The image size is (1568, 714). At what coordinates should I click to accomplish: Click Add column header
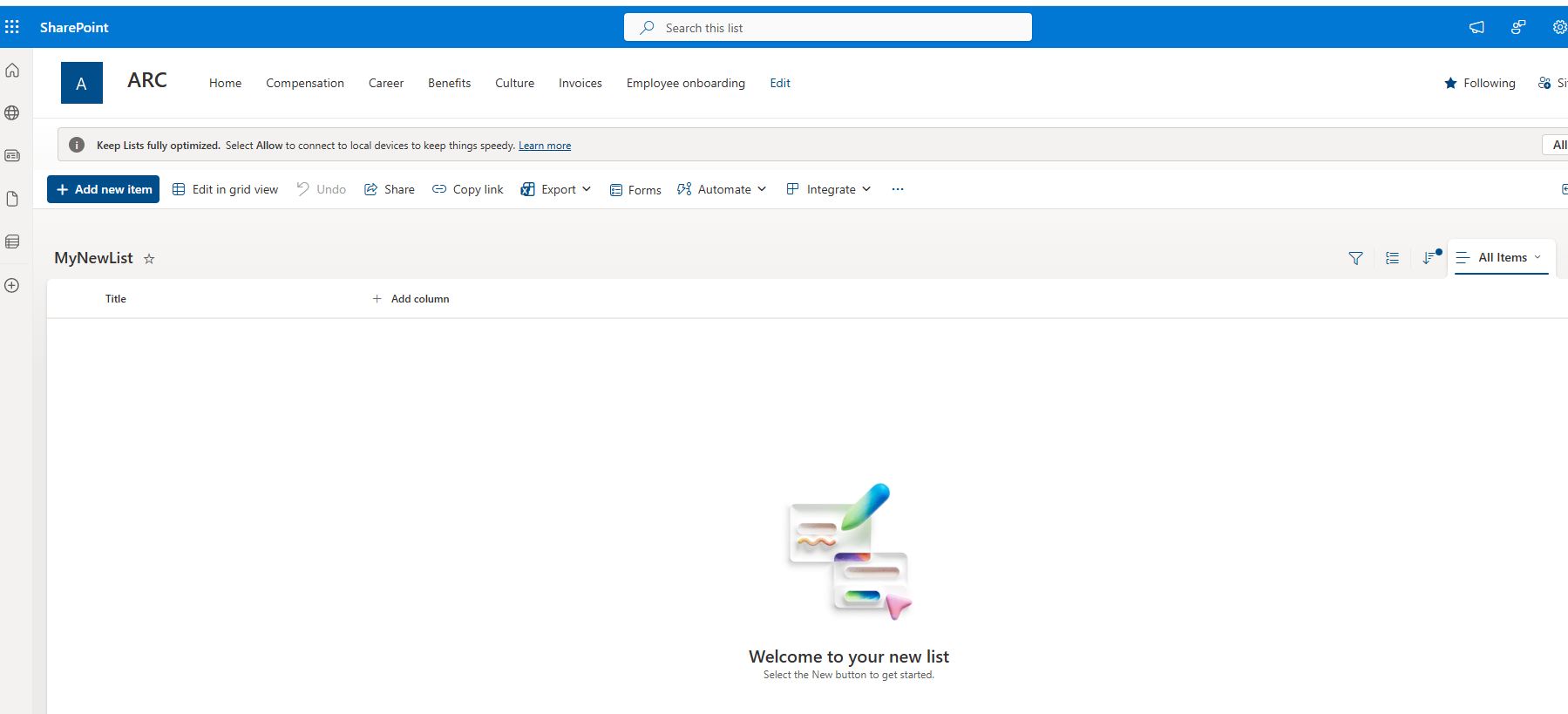[x=411, y=299]
